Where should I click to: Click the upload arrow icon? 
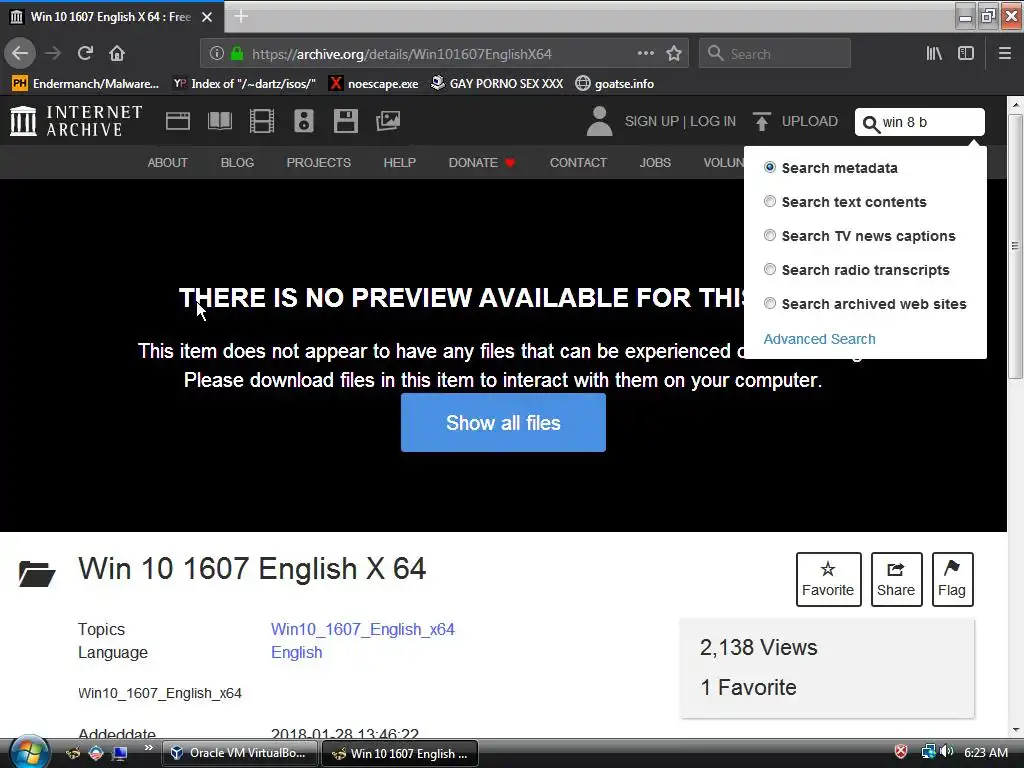coord(761,121)
